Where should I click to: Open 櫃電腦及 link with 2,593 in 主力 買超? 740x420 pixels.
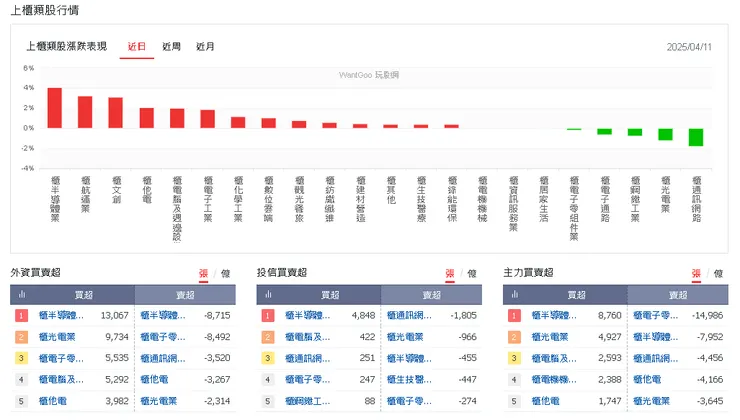click(554, 358)
